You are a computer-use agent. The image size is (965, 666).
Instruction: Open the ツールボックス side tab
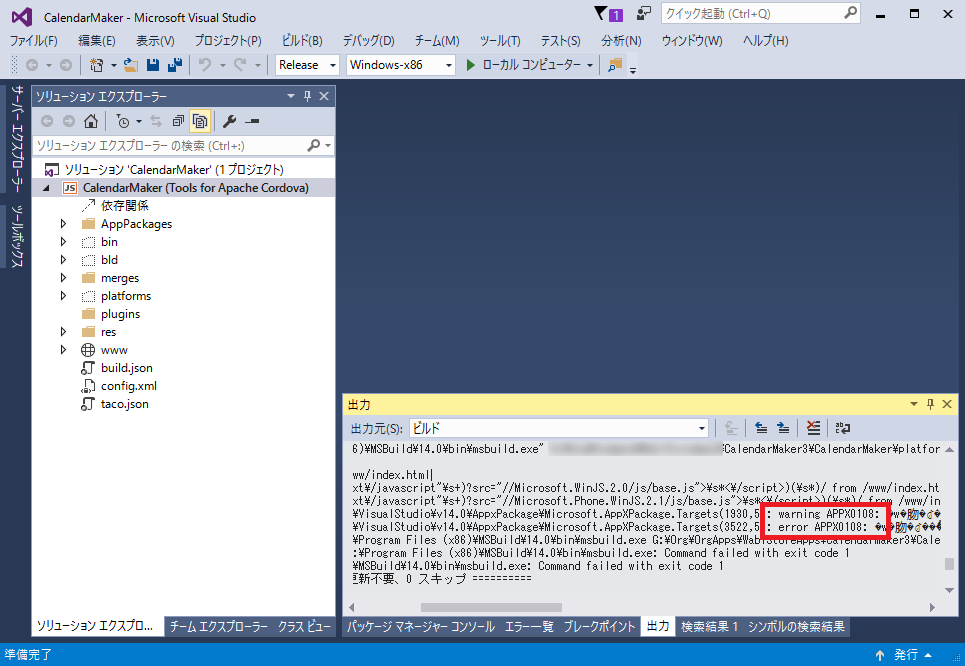click(18, 236)
